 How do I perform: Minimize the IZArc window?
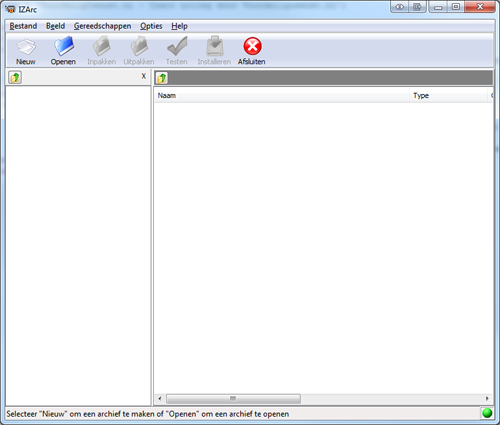click(x=438, y=7)
